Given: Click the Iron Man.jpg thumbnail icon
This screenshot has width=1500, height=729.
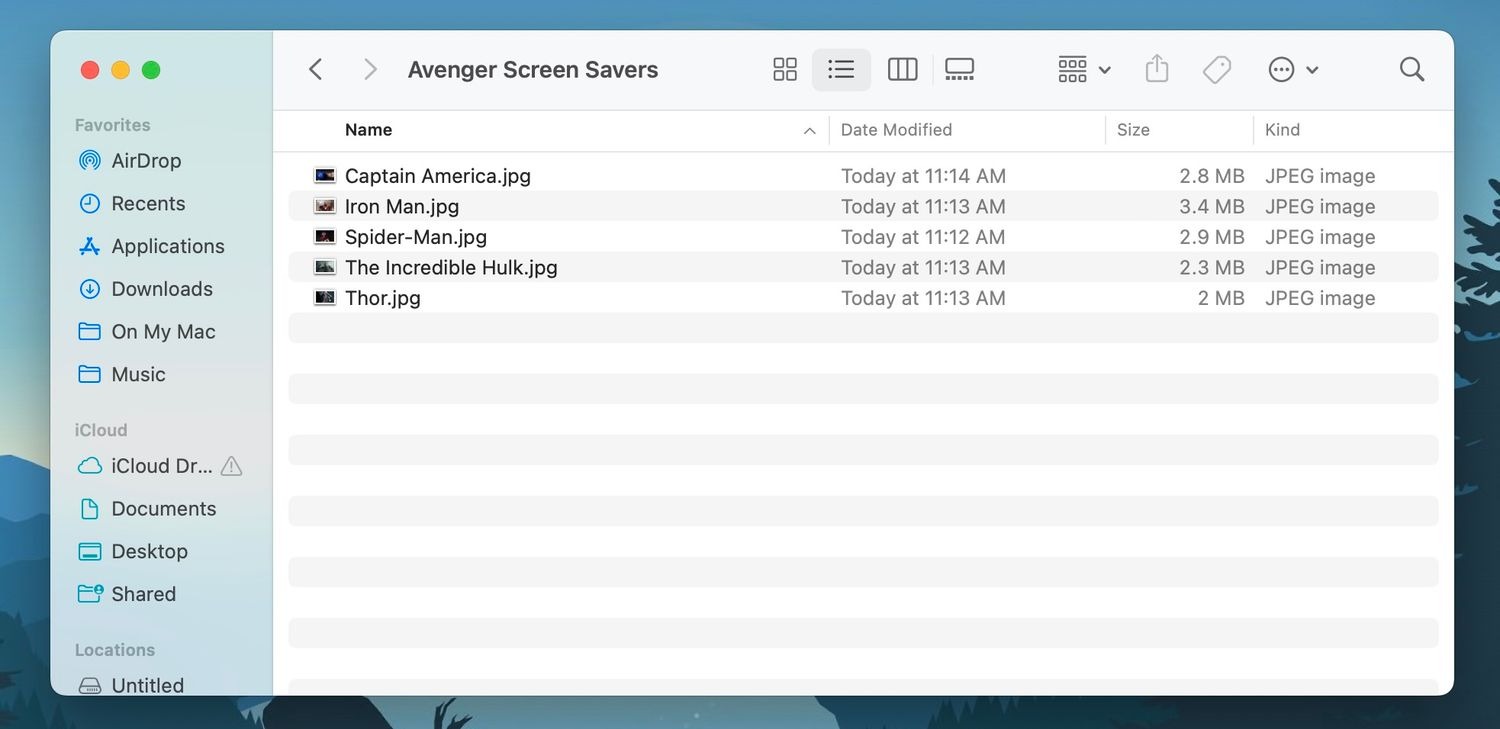Looking at the screenshot, I should coord(325,206).
